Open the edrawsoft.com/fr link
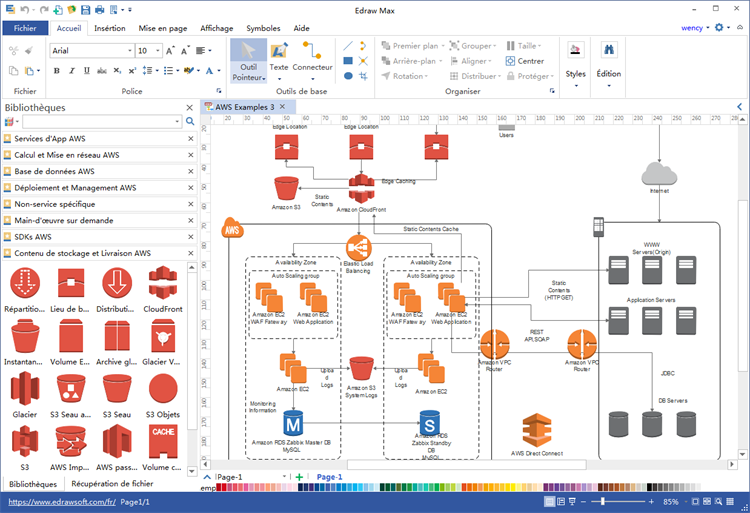 click(62, 502)
